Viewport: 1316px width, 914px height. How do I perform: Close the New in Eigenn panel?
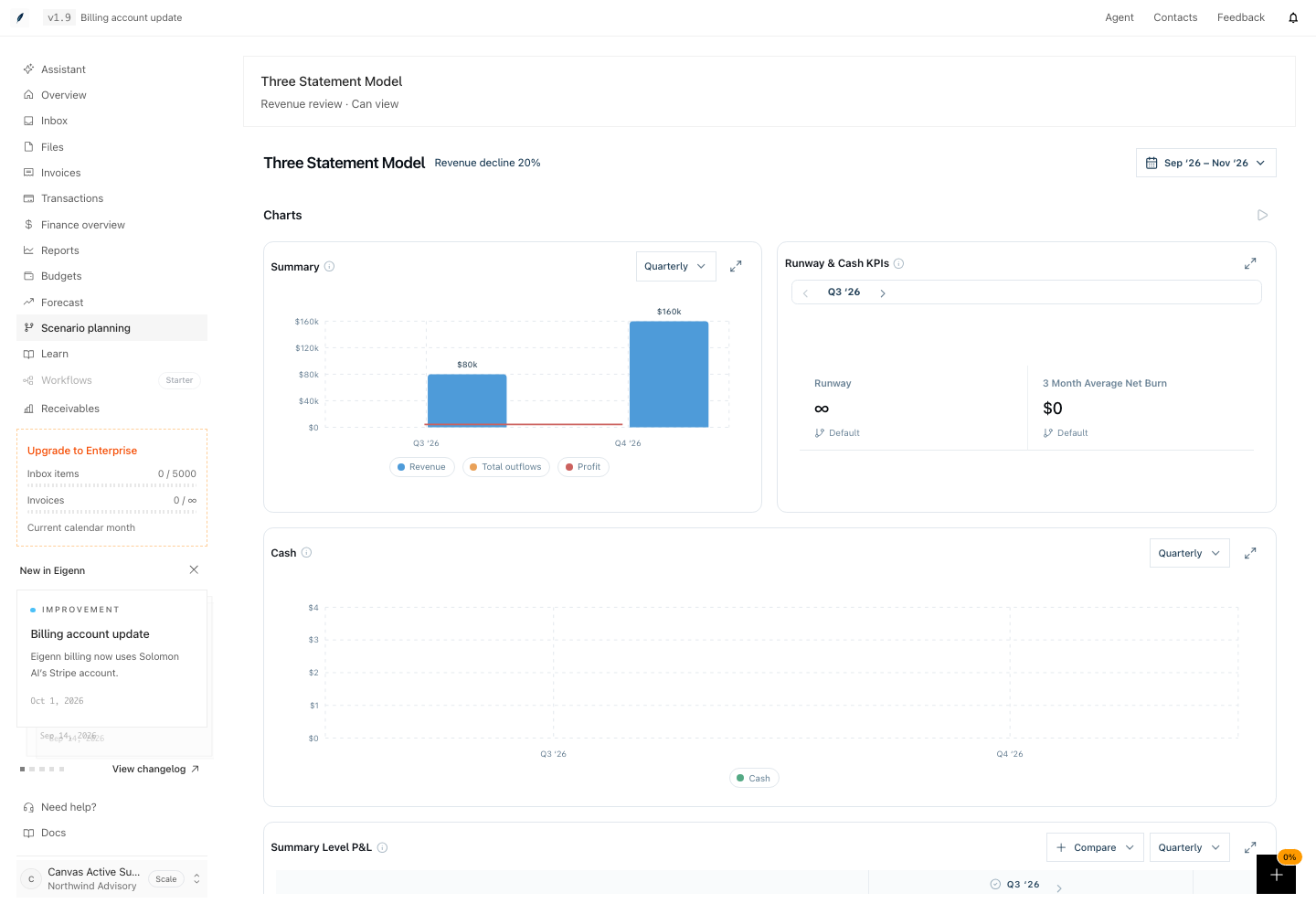[x=194, y=569]
